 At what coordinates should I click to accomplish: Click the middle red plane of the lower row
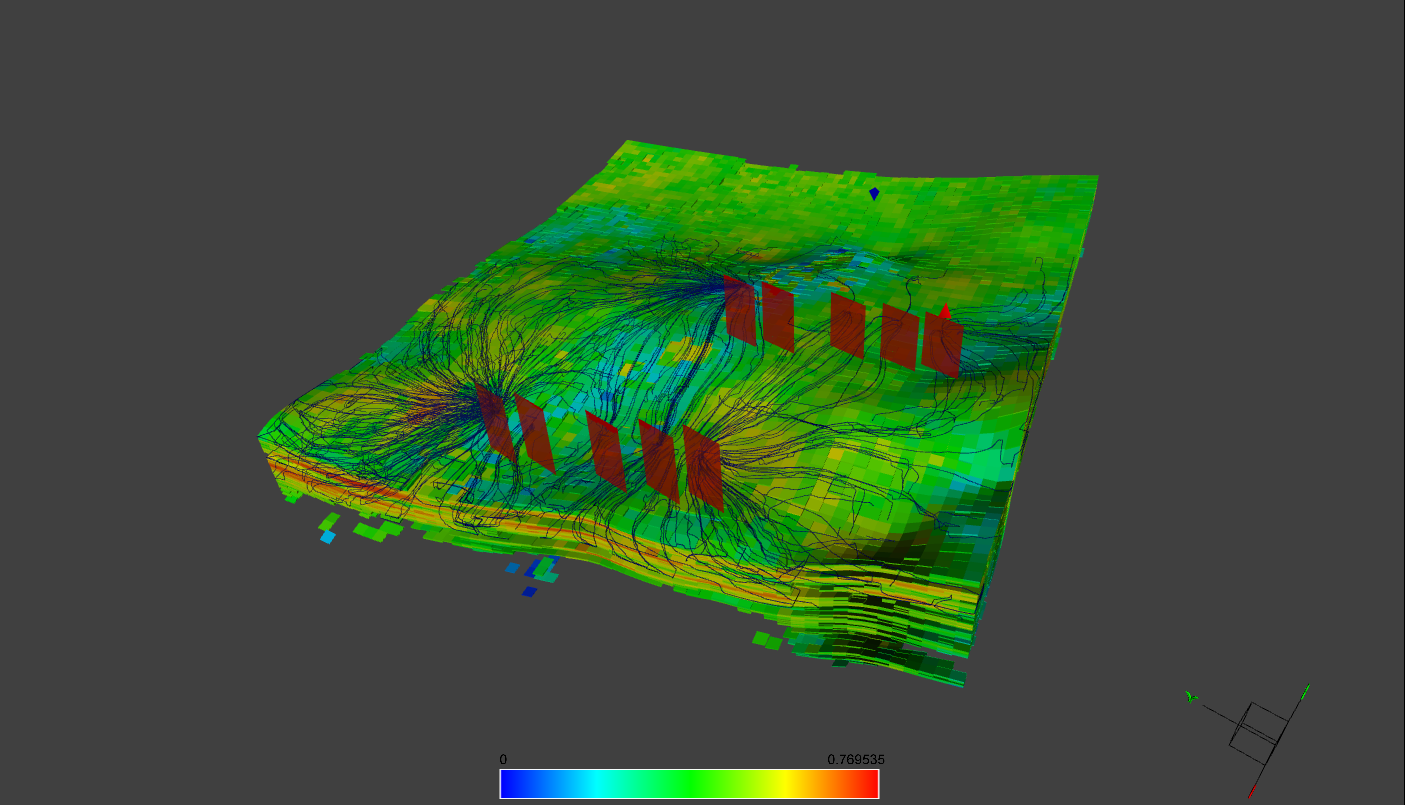[606, 451]
